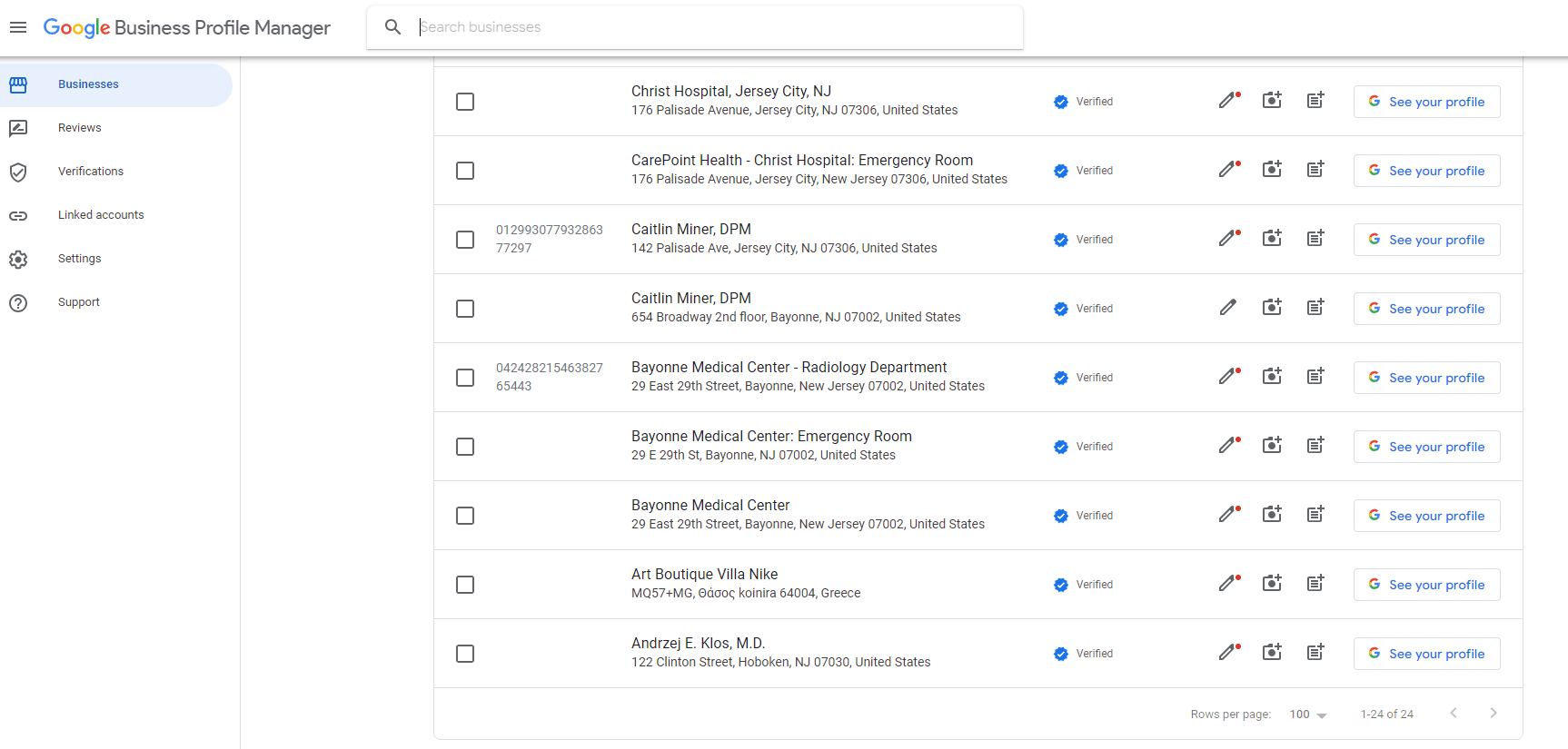The image size is (1568, 749).
Task: Click address 122 Clinton Street, Hoboken
Action: [781, 662]
